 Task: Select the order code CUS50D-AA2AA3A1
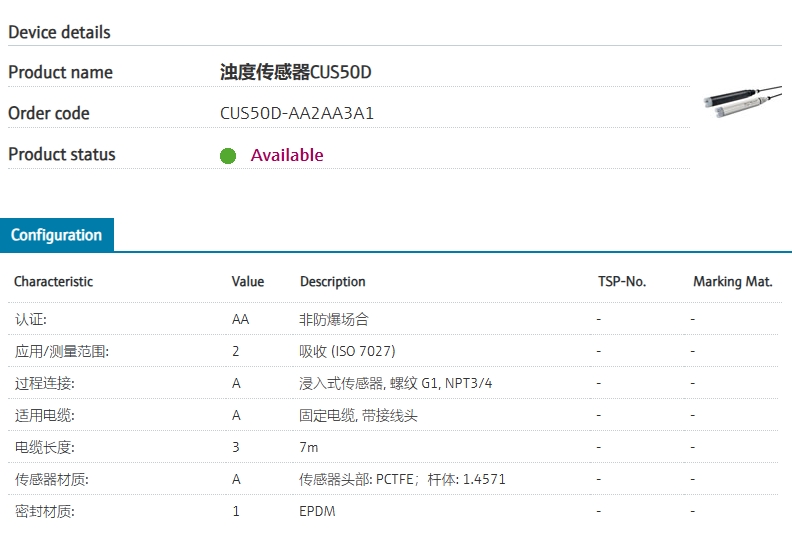(x=297, y=113)
